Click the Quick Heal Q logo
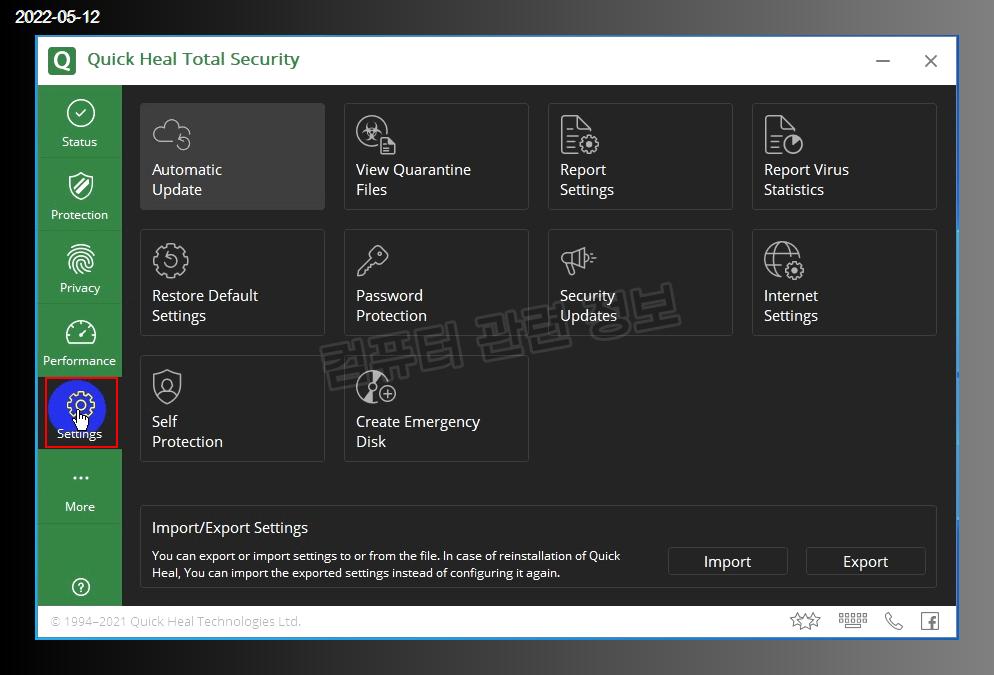The height and width of the screenshot is (675, 994). [x=62, y=61]
